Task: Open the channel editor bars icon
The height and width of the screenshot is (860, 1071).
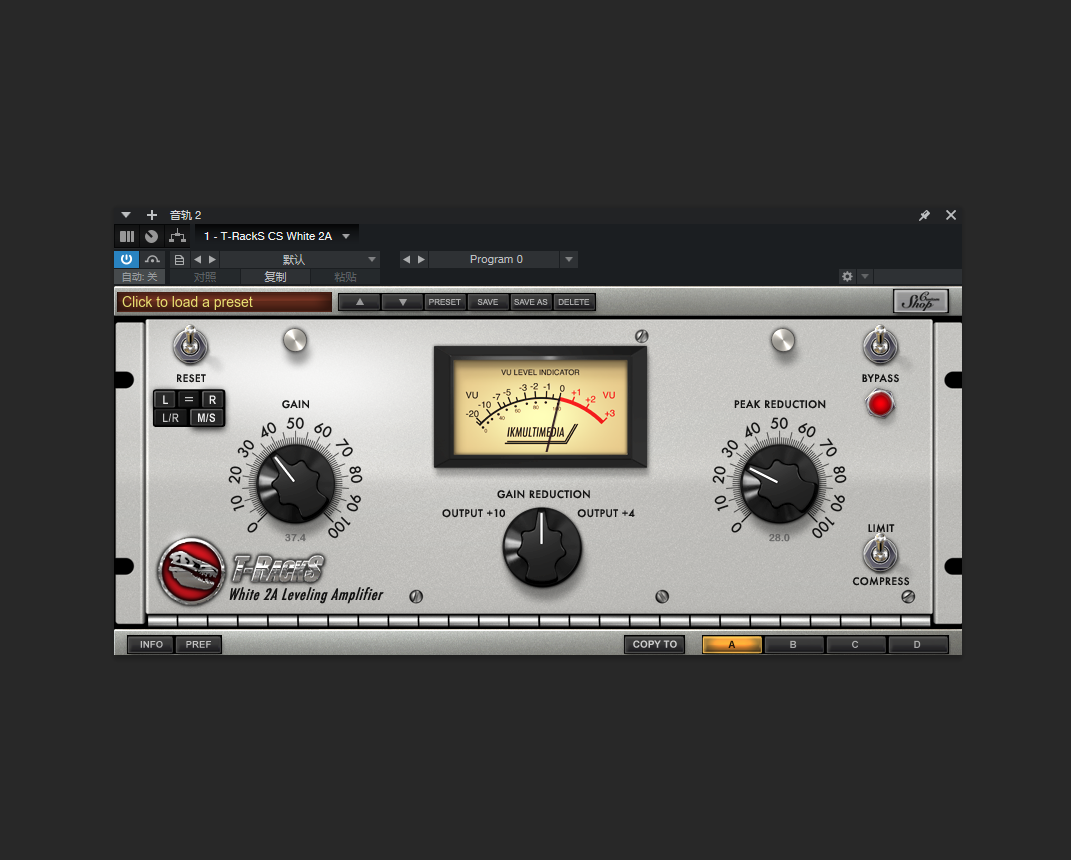Action: point(127,236)
